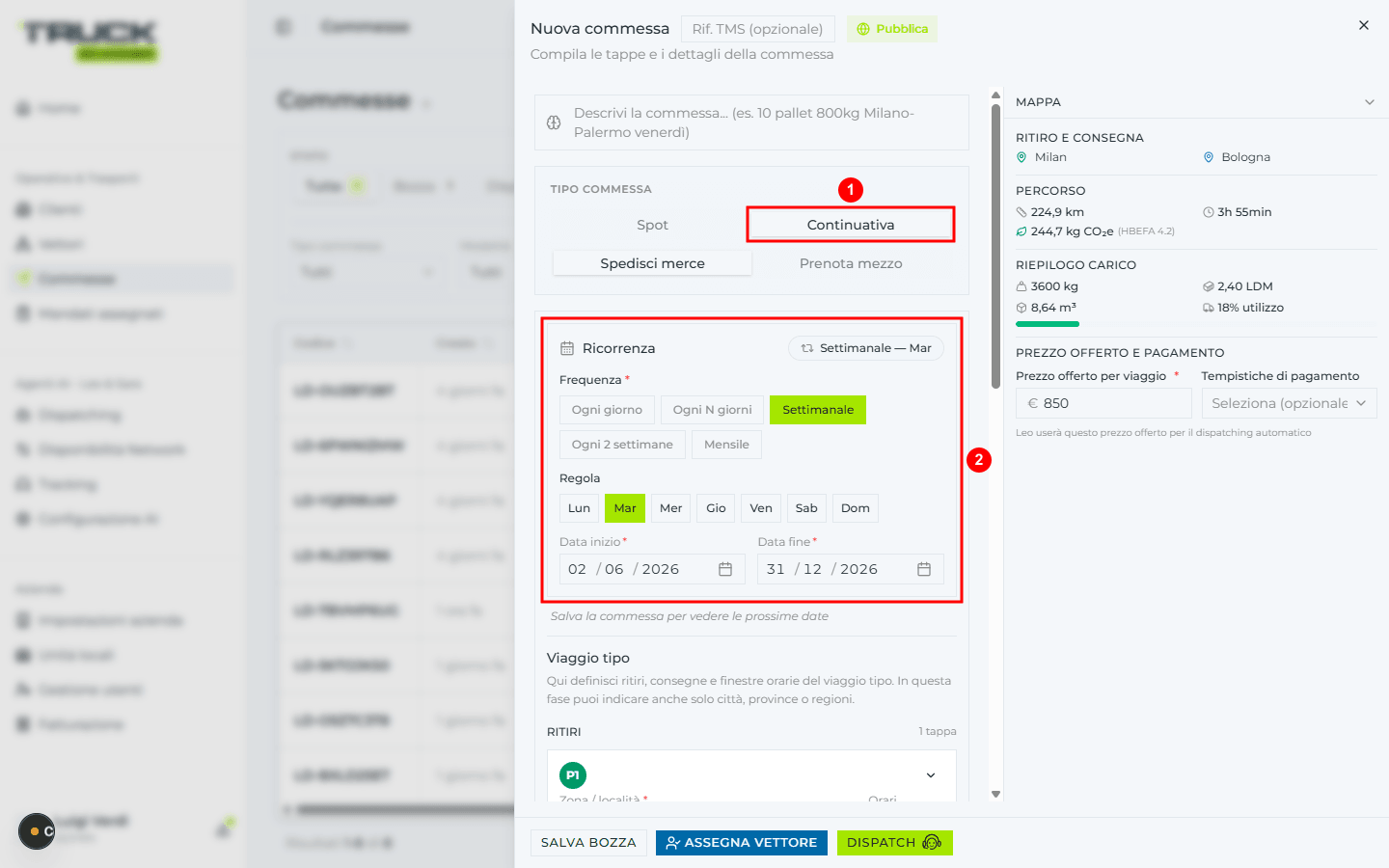Screen dimensions: 1389x868
Task: Click the Viaggio tipo heading
Action: pos(588,658)
